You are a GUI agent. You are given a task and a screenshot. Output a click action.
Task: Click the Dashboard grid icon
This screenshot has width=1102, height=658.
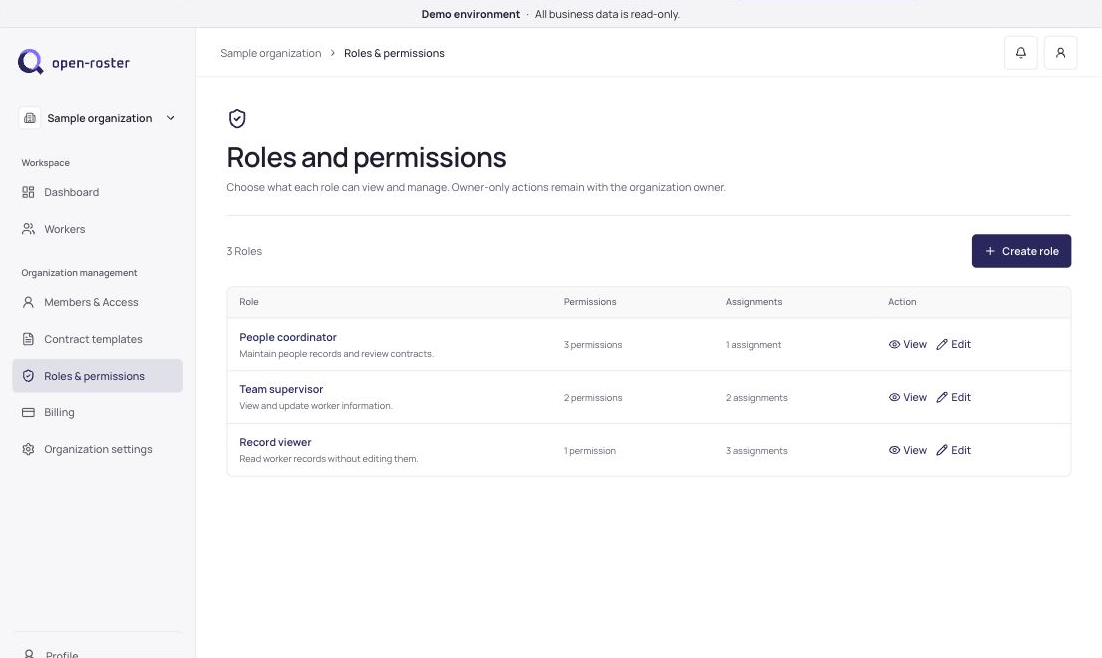(x=28, y=192)
